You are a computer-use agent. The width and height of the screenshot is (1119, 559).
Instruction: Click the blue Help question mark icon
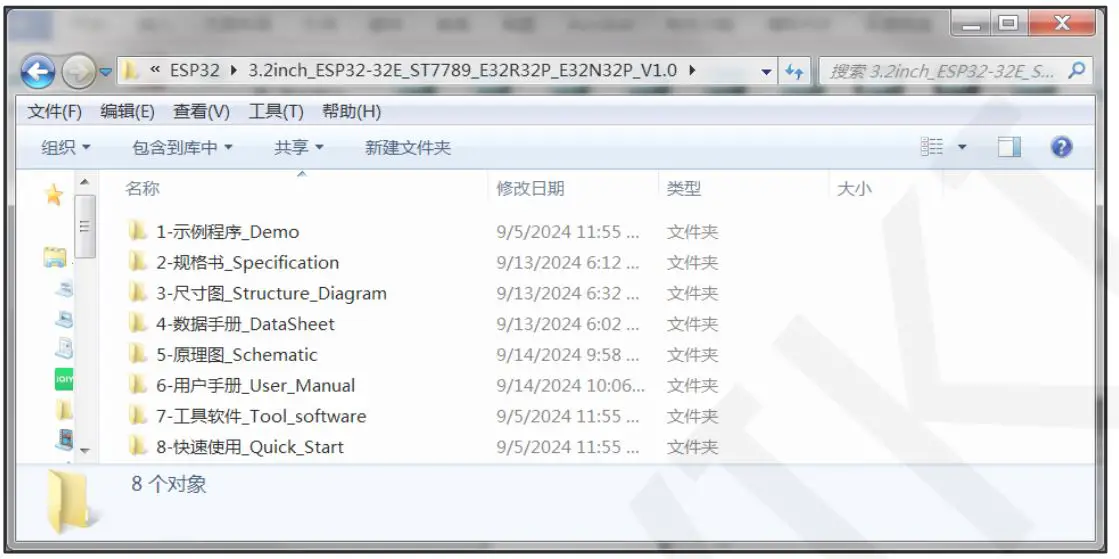click(x=1061, y=147)
